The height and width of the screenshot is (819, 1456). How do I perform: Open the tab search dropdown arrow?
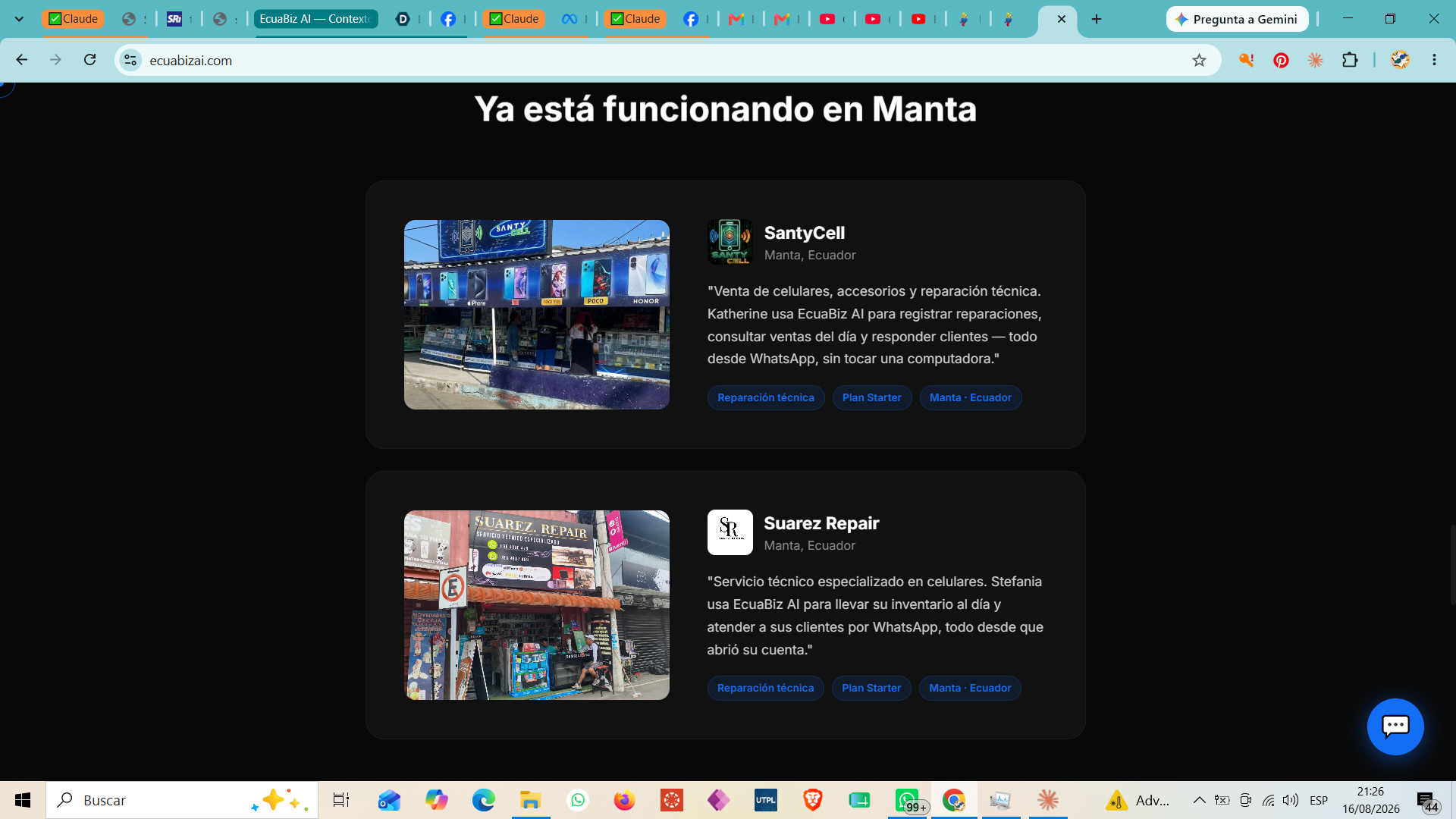point(19,19)
